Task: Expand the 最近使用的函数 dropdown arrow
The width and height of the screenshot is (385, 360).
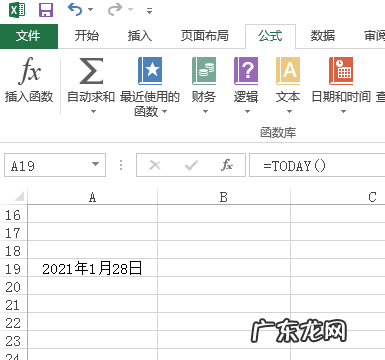Action: pyautogui.click(x=165, y=112)
